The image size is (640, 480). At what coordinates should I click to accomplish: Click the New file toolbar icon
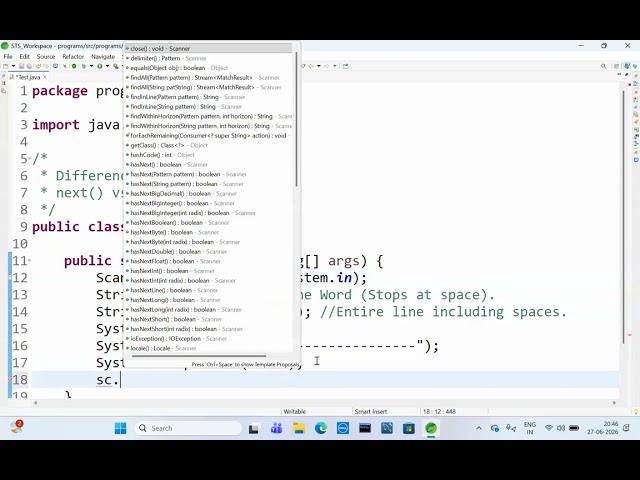[x=6, y=66]
